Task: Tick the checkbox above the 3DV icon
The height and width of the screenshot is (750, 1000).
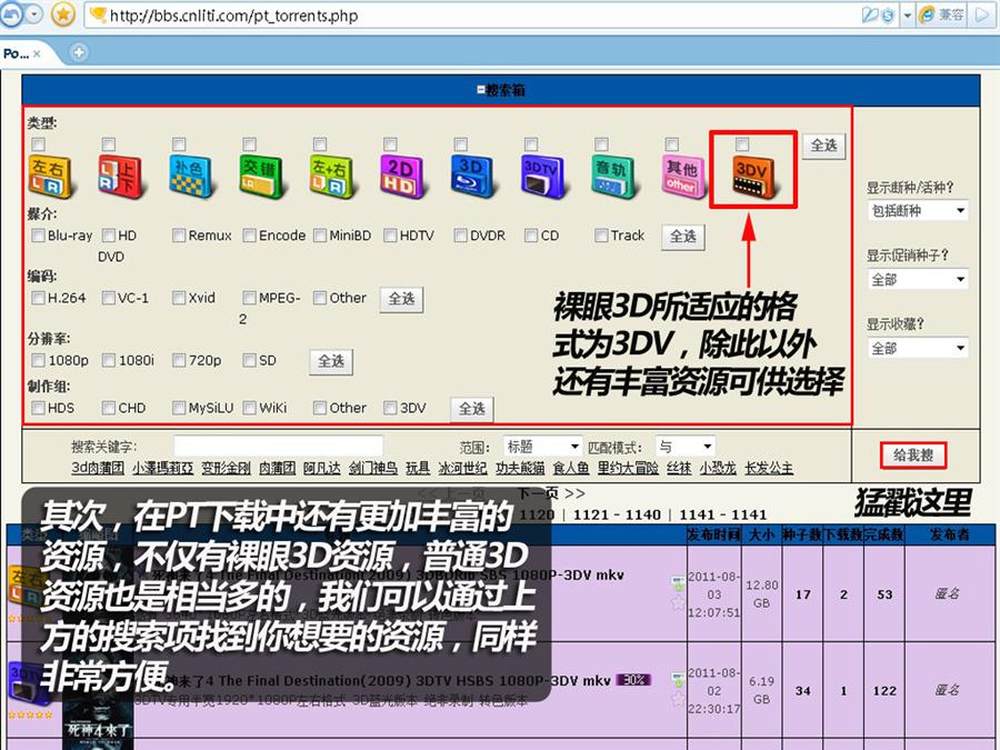Action: coord(742,144)
